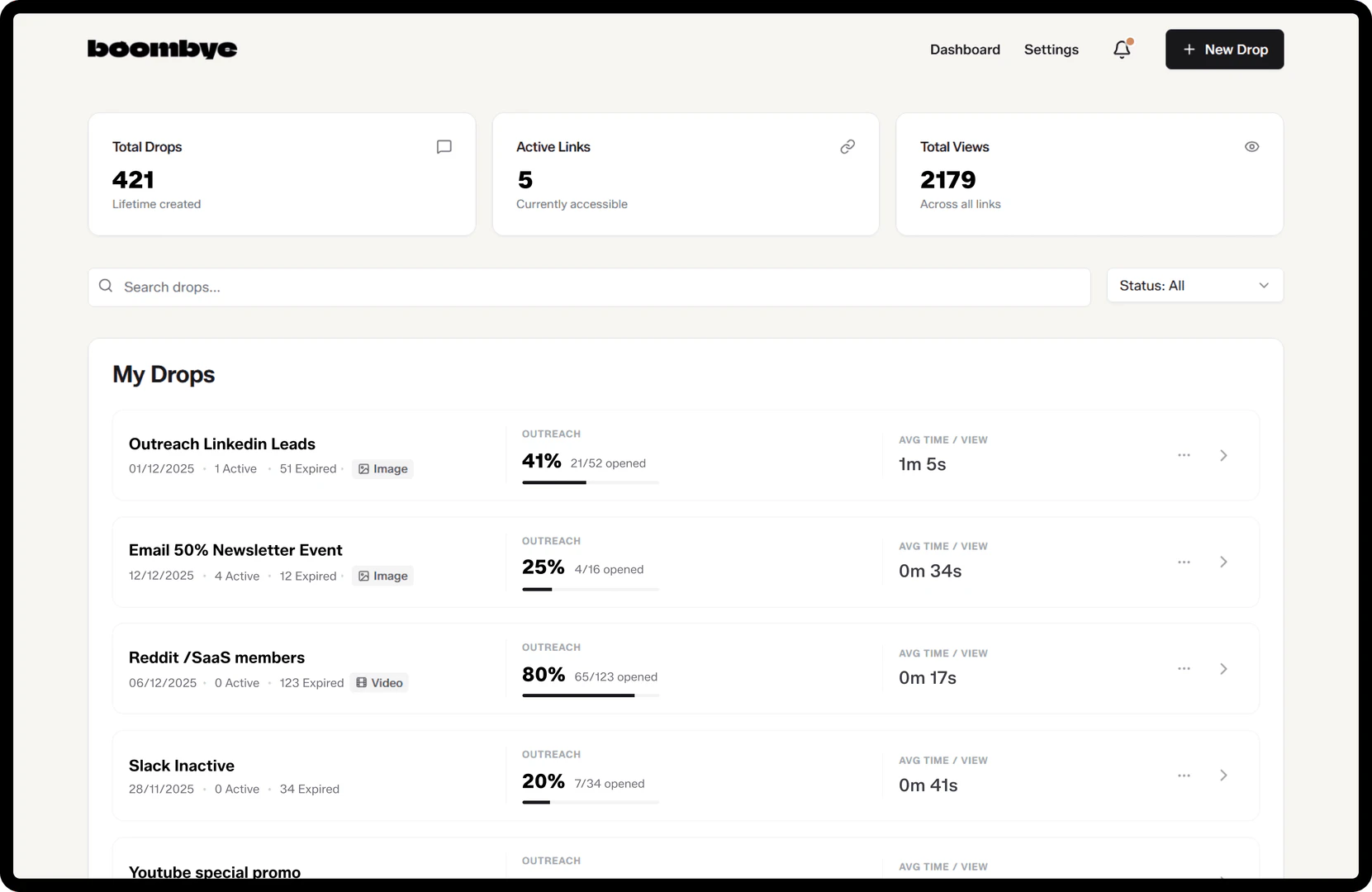Viewport: 1372px width, 892px height.
Task: Click the Video tag icon on Reddit /SaaS members
Action: 361,682
